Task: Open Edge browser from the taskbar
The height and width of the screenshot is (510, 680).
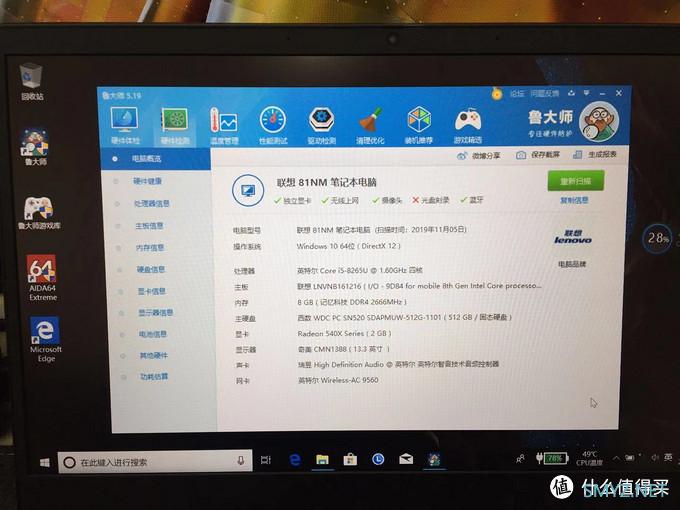Action: click(295, 460)
